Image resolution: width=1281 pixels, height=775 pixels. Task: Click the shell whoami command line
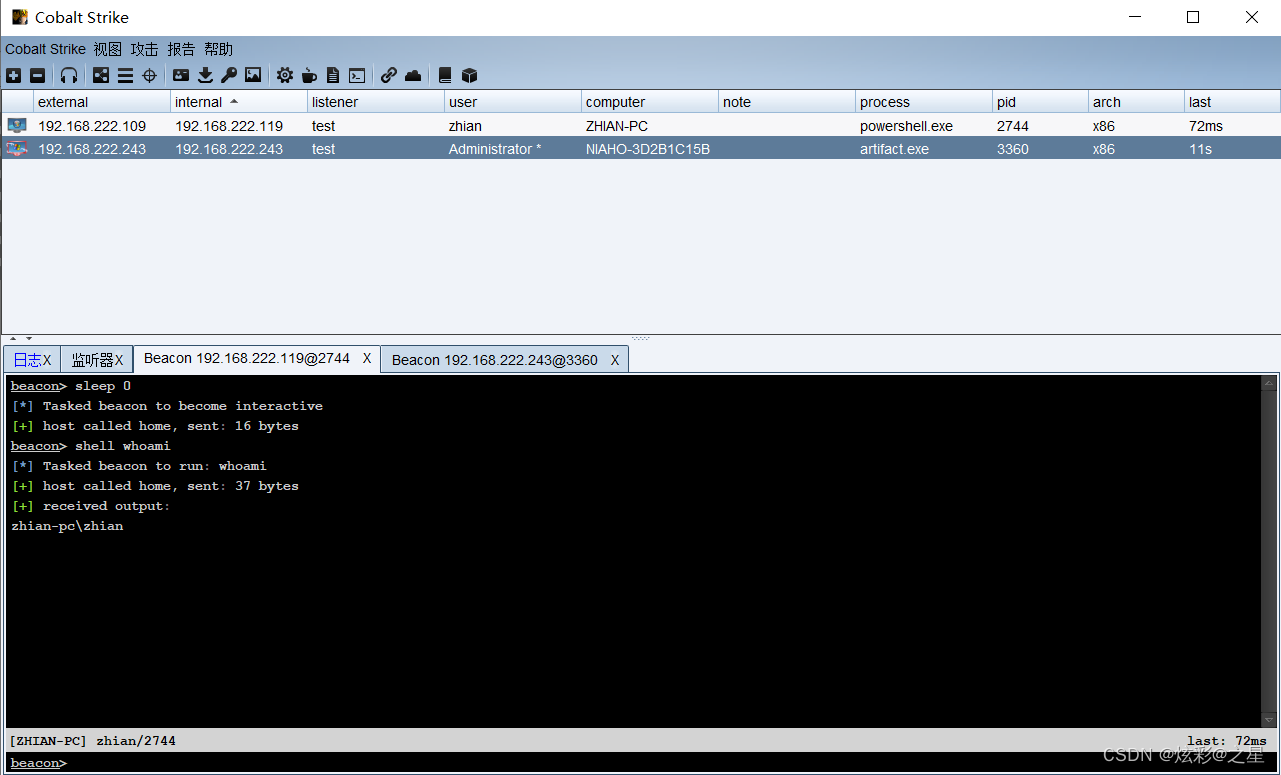tap(91, 446)
